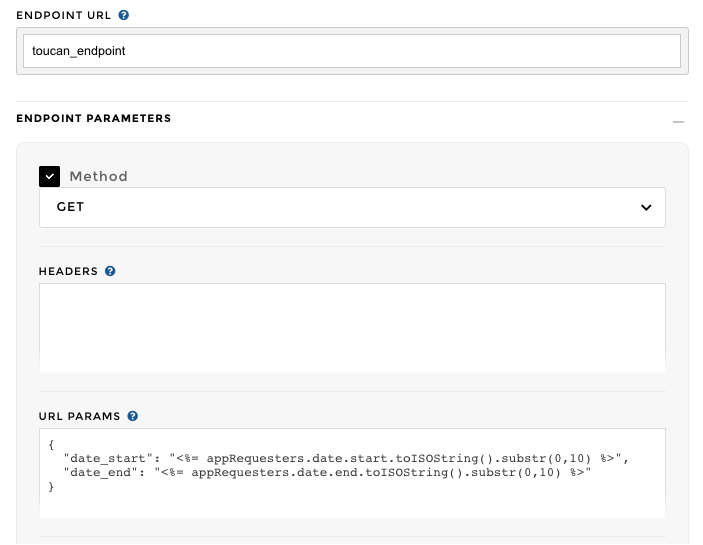
Task: Click the GET text in method selector
Action: point(70,207)
